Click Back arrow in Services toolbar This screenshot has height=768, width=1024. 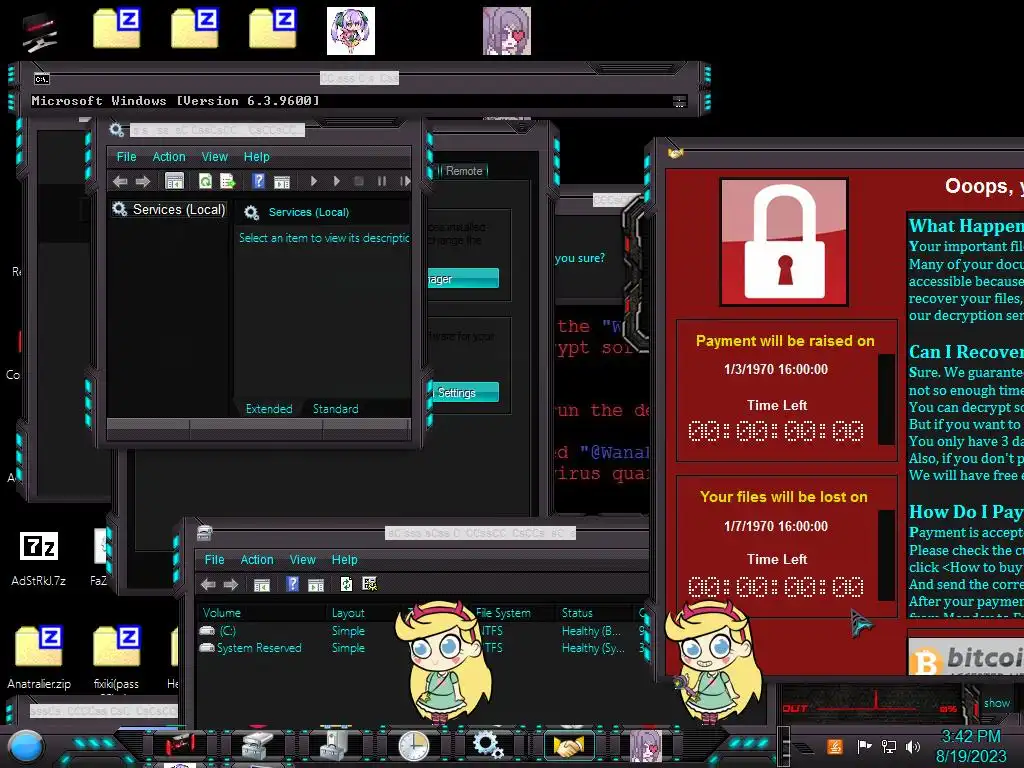[120, 182]
